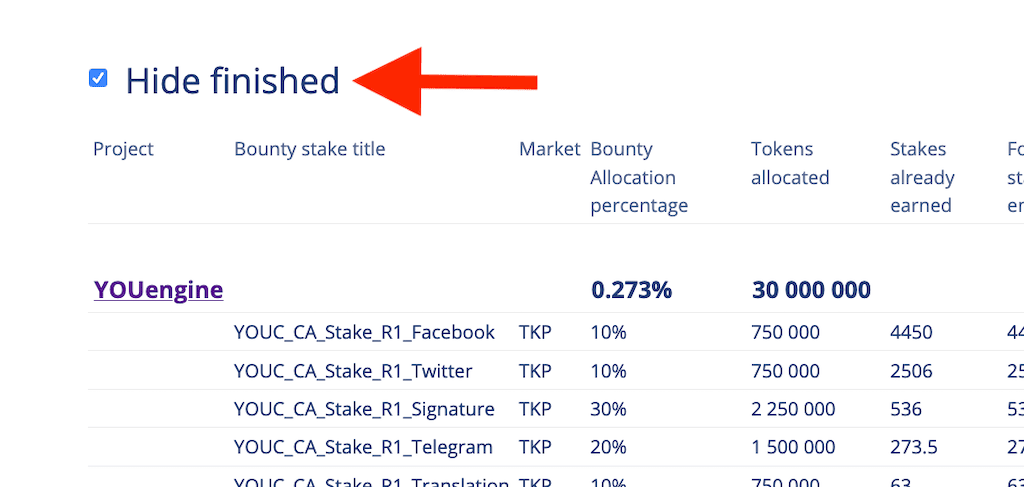This screenshot has height=487, width=1024.
Task: Click the Market column header
Action: point(549,149)
